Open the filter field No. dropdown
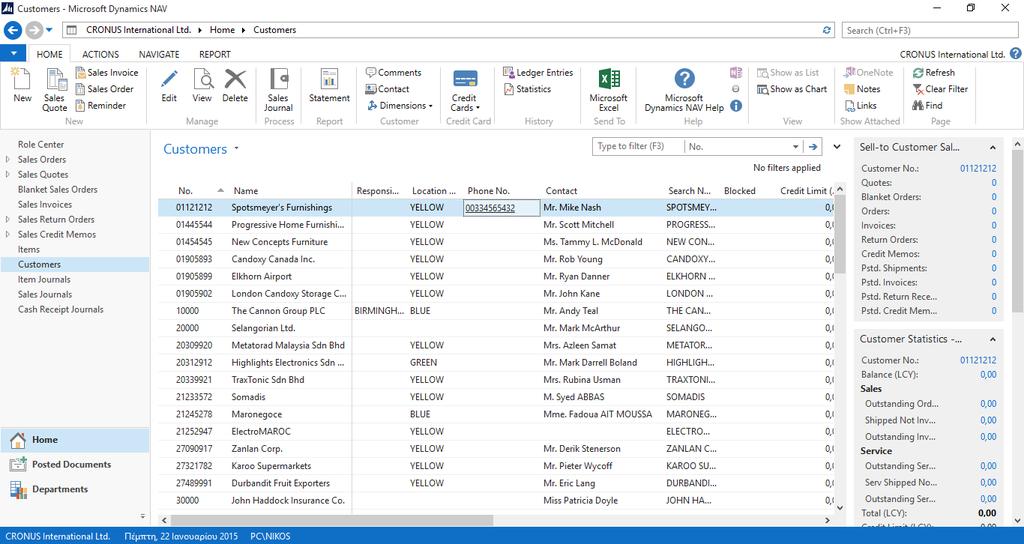The height and width of the screenshot is (544, 1024). [795, 147]
